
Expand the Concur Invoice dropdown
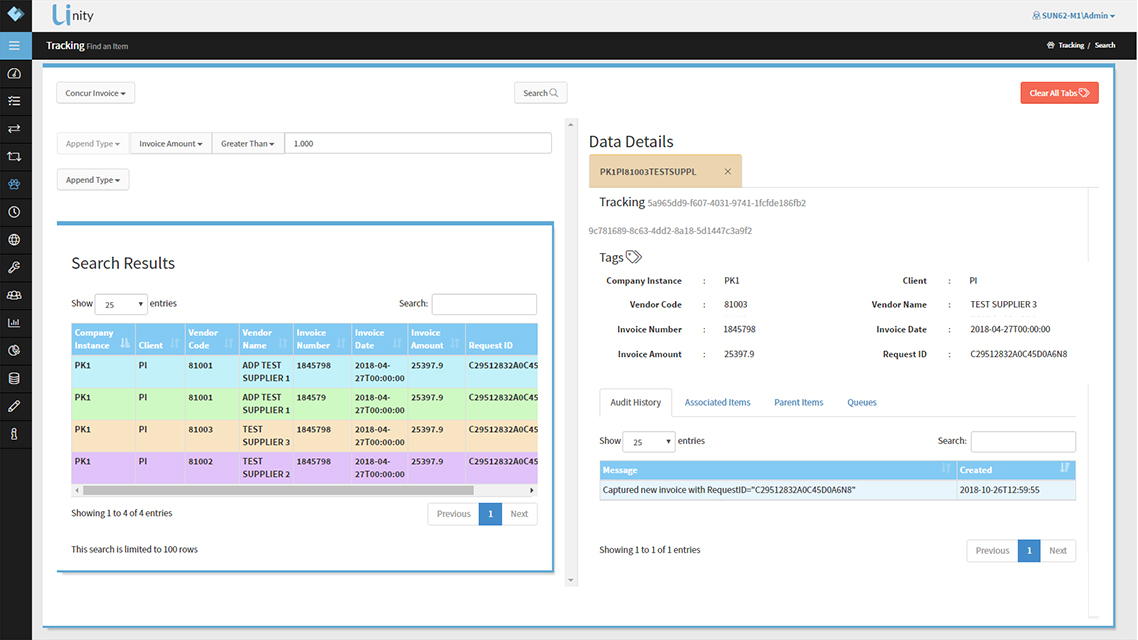[x=95, y=93]
